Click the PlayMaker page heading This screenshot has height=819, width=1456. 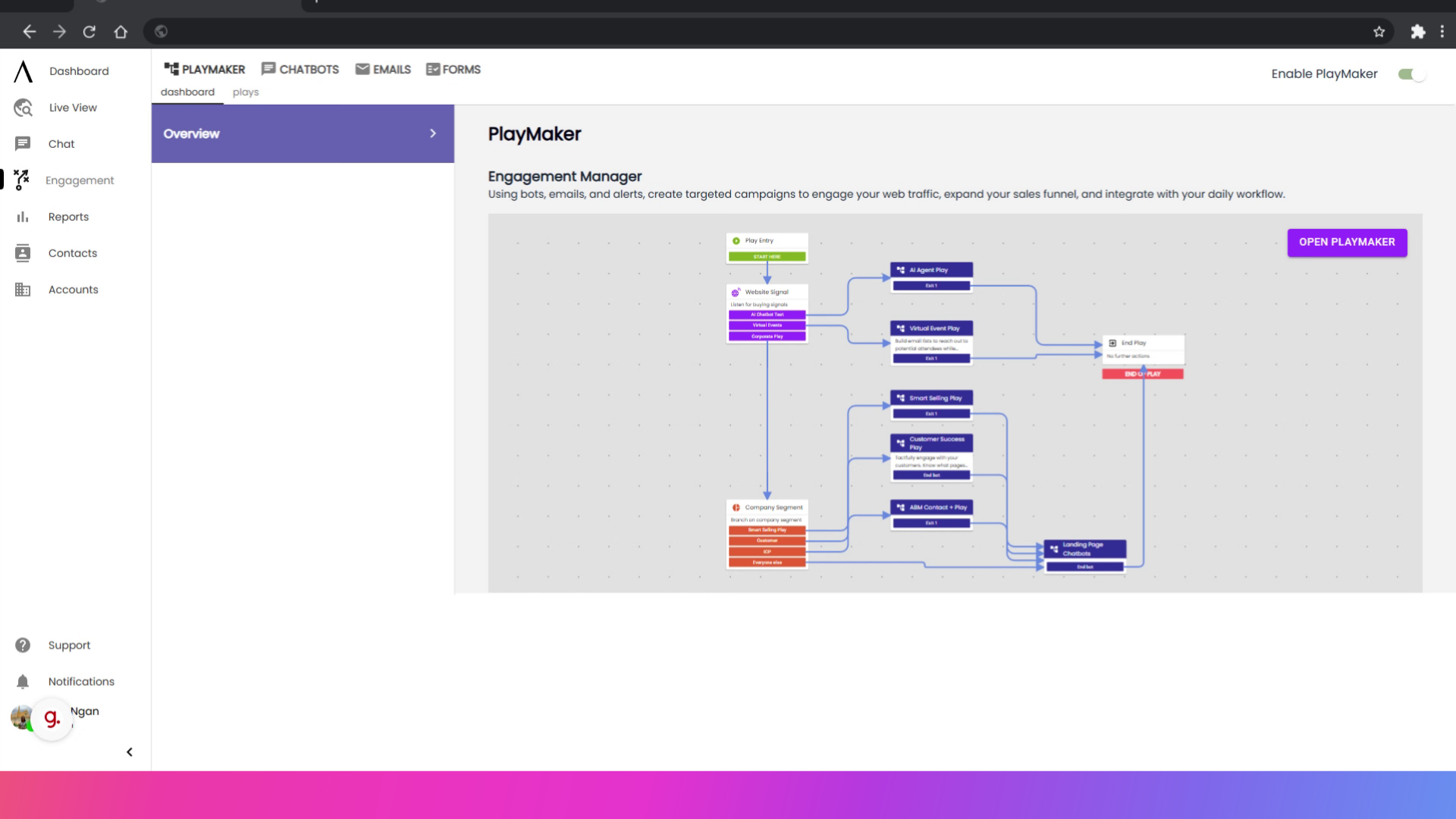pos(535,134)
